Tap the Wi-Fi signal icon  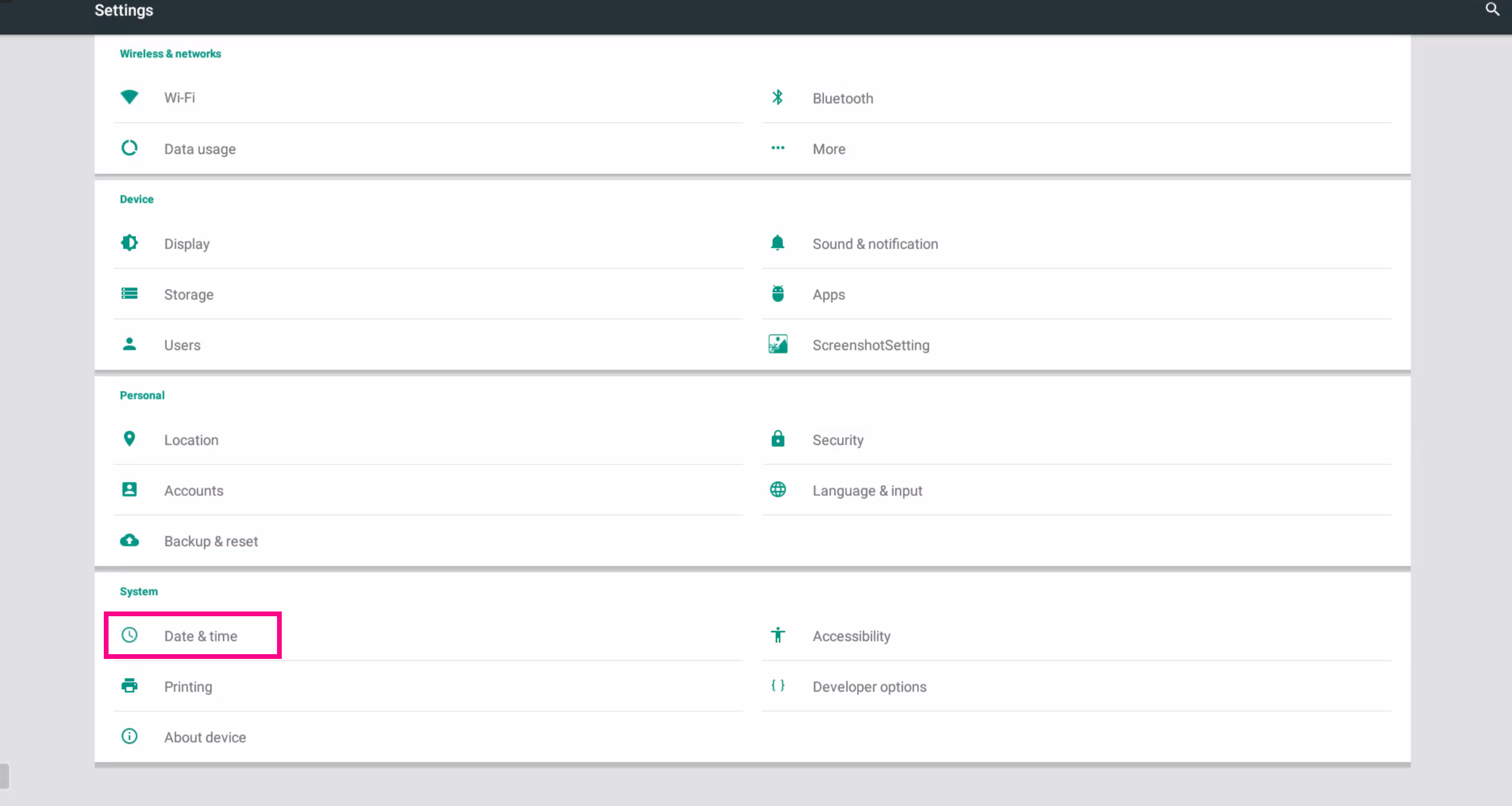tap(129, 97)
